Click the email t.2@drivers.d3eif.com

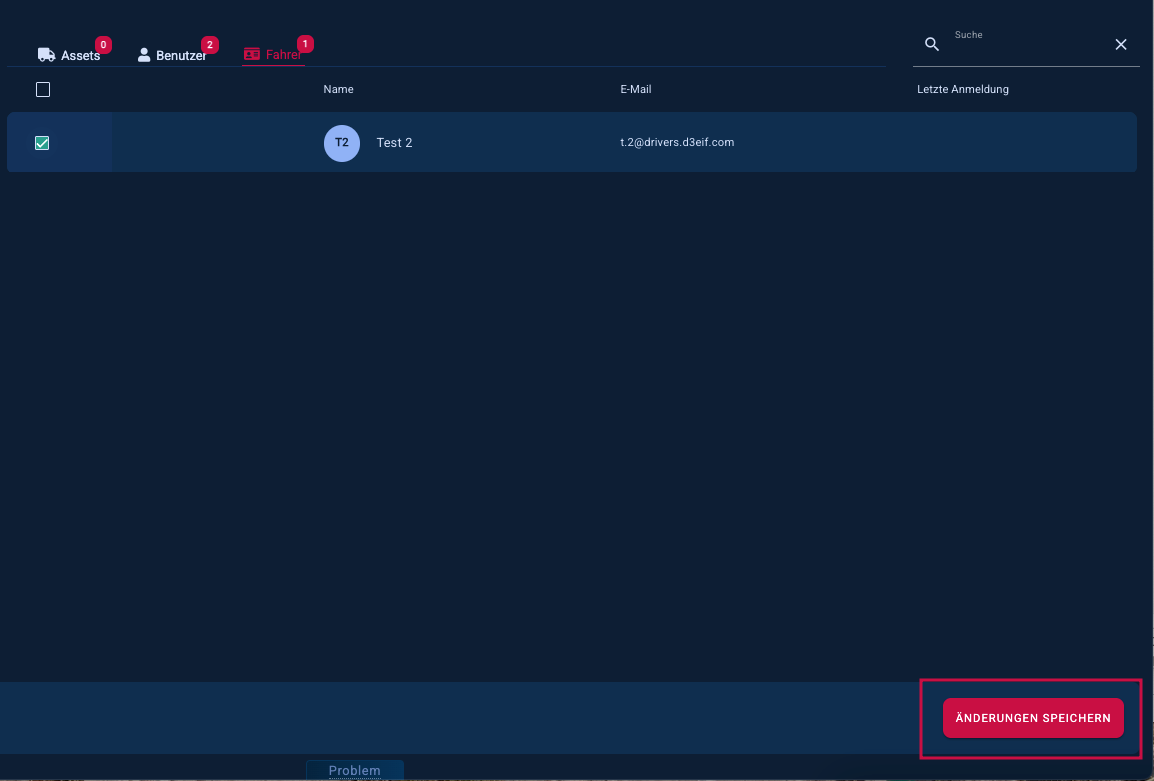coord(677,143)
